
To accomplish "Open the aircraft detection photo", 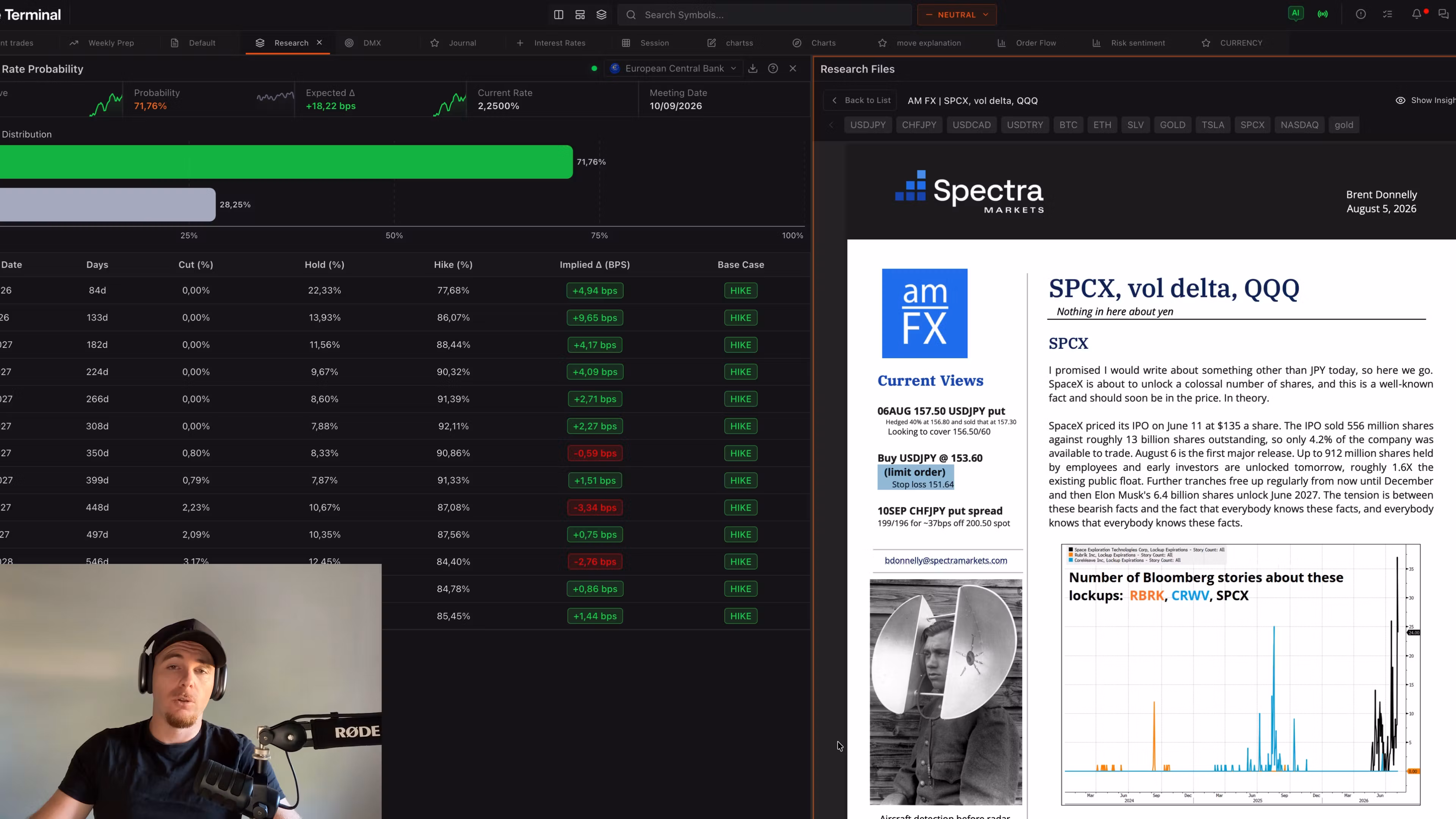I will [946, 691].
